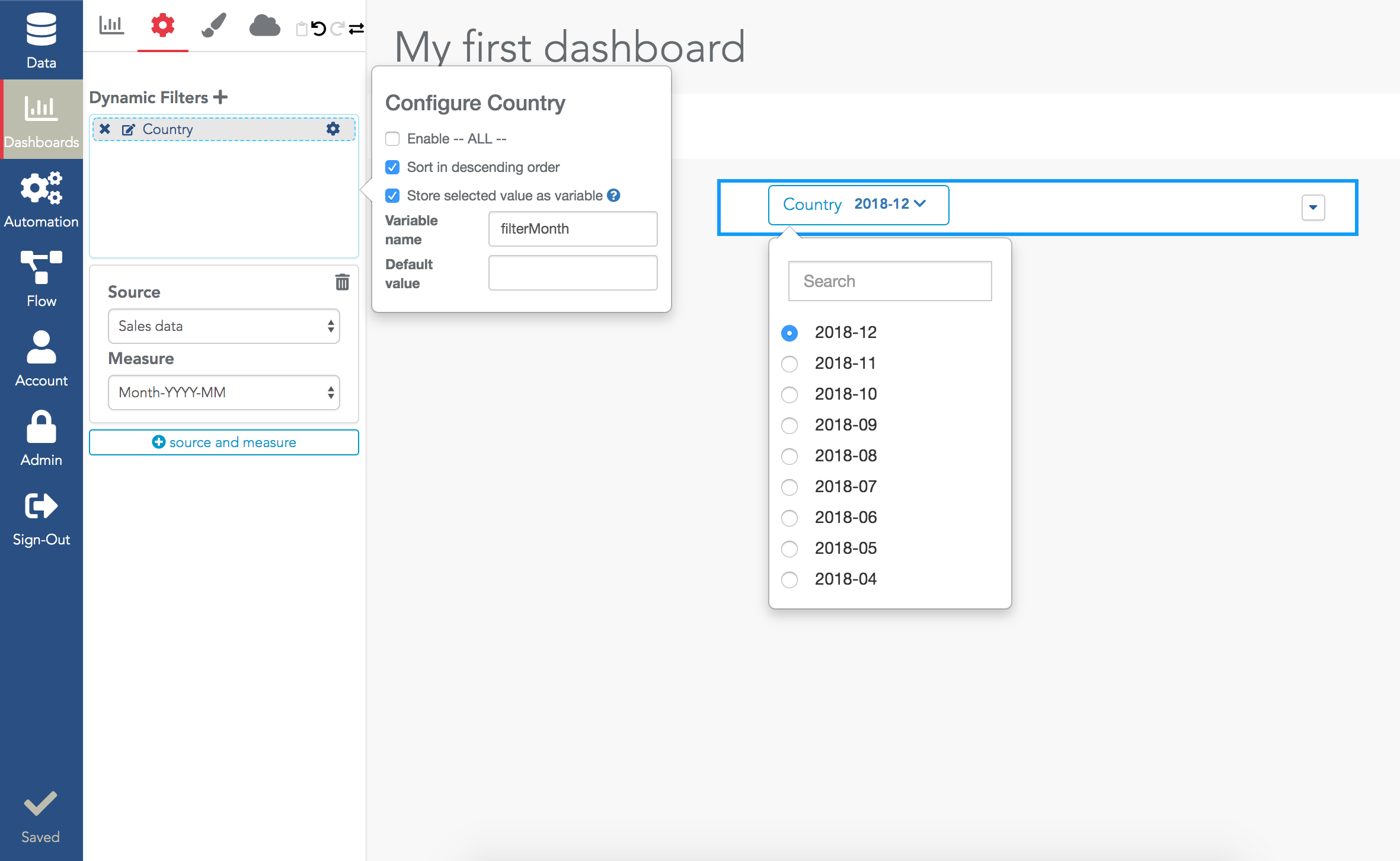Viewport: 1400px width, 861px height.
Task: Remove Country filter with X icon
Action: (x=105, y=129)
